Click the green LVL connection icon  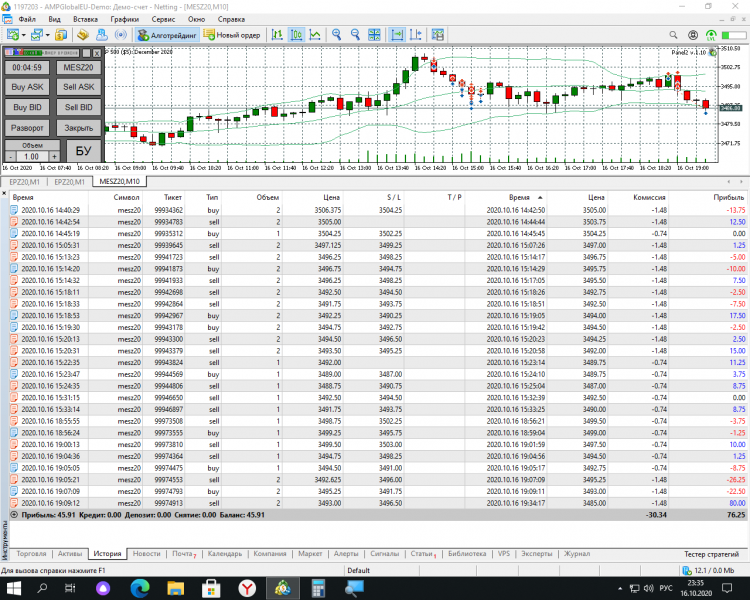click(x=711, y=35)
